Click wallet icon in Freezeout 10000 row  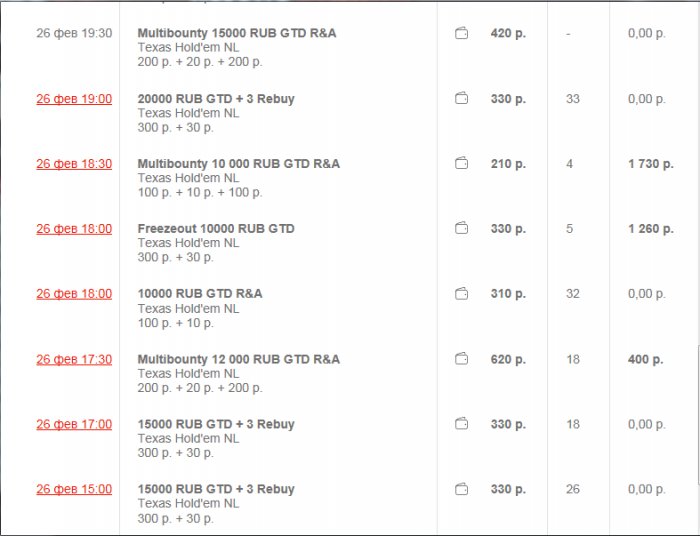point(461,228)
